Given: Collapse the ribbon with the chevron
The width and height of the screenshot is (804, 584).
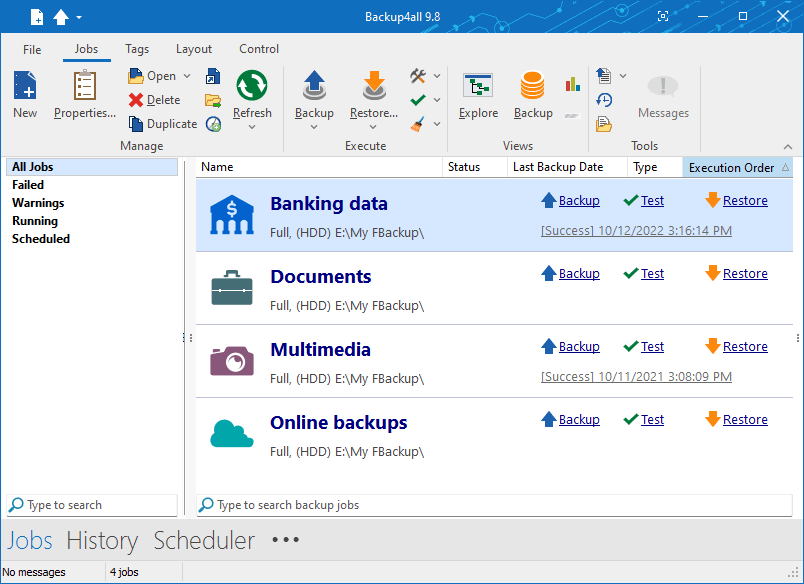Looking at the screenshot, I should pos(788,147).
